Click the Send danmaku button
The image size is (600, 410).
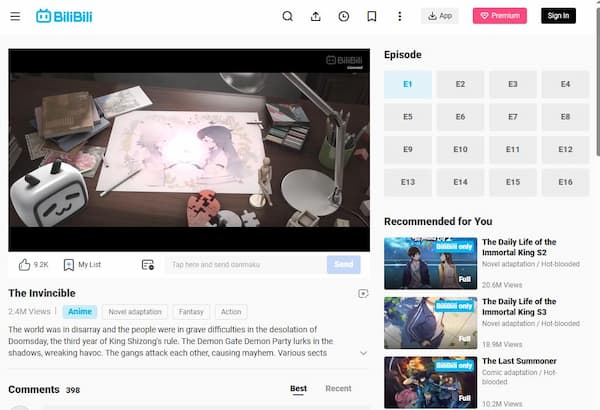(x=344, y=265)
